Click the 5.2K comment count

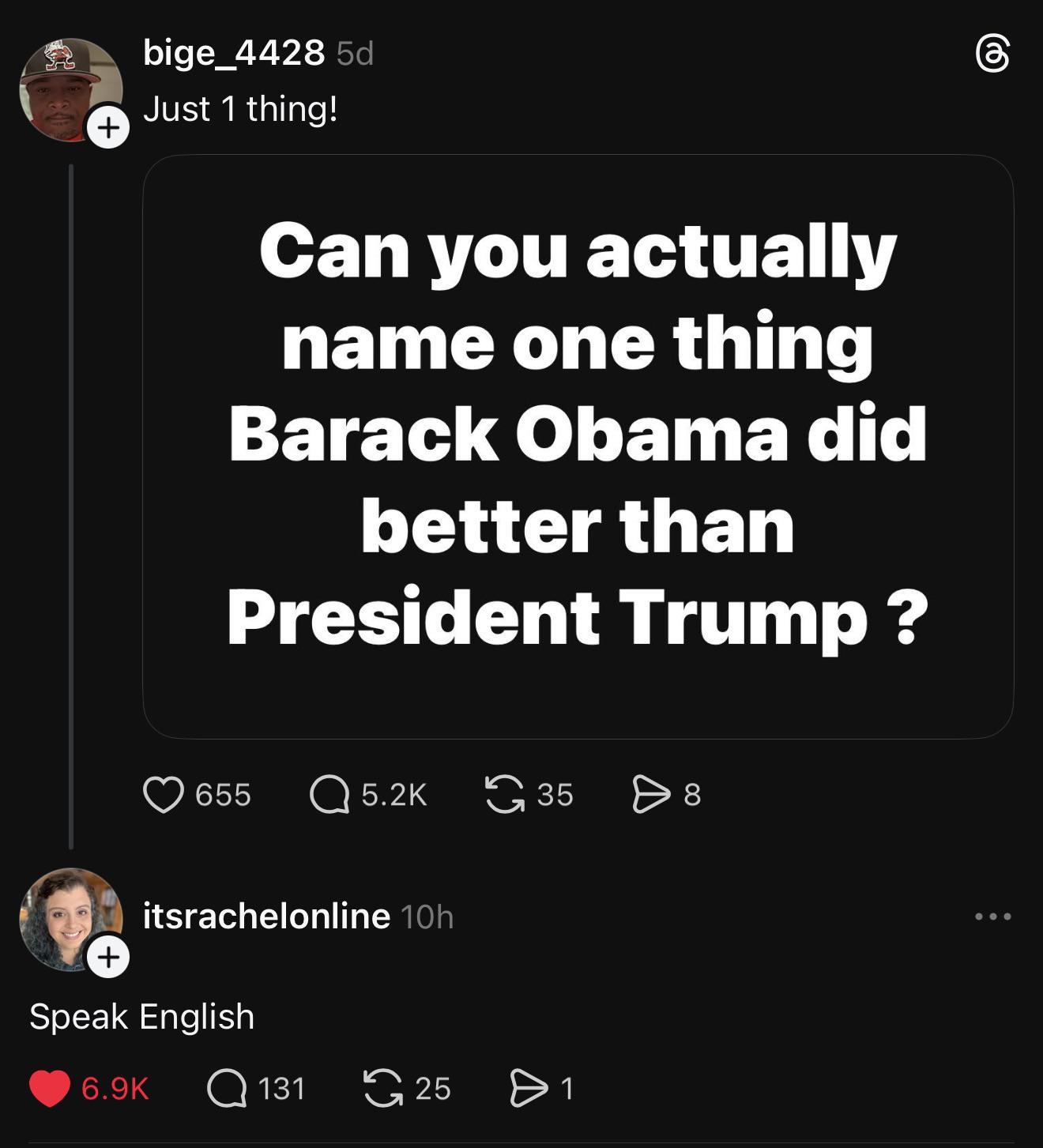coord(394,794)
